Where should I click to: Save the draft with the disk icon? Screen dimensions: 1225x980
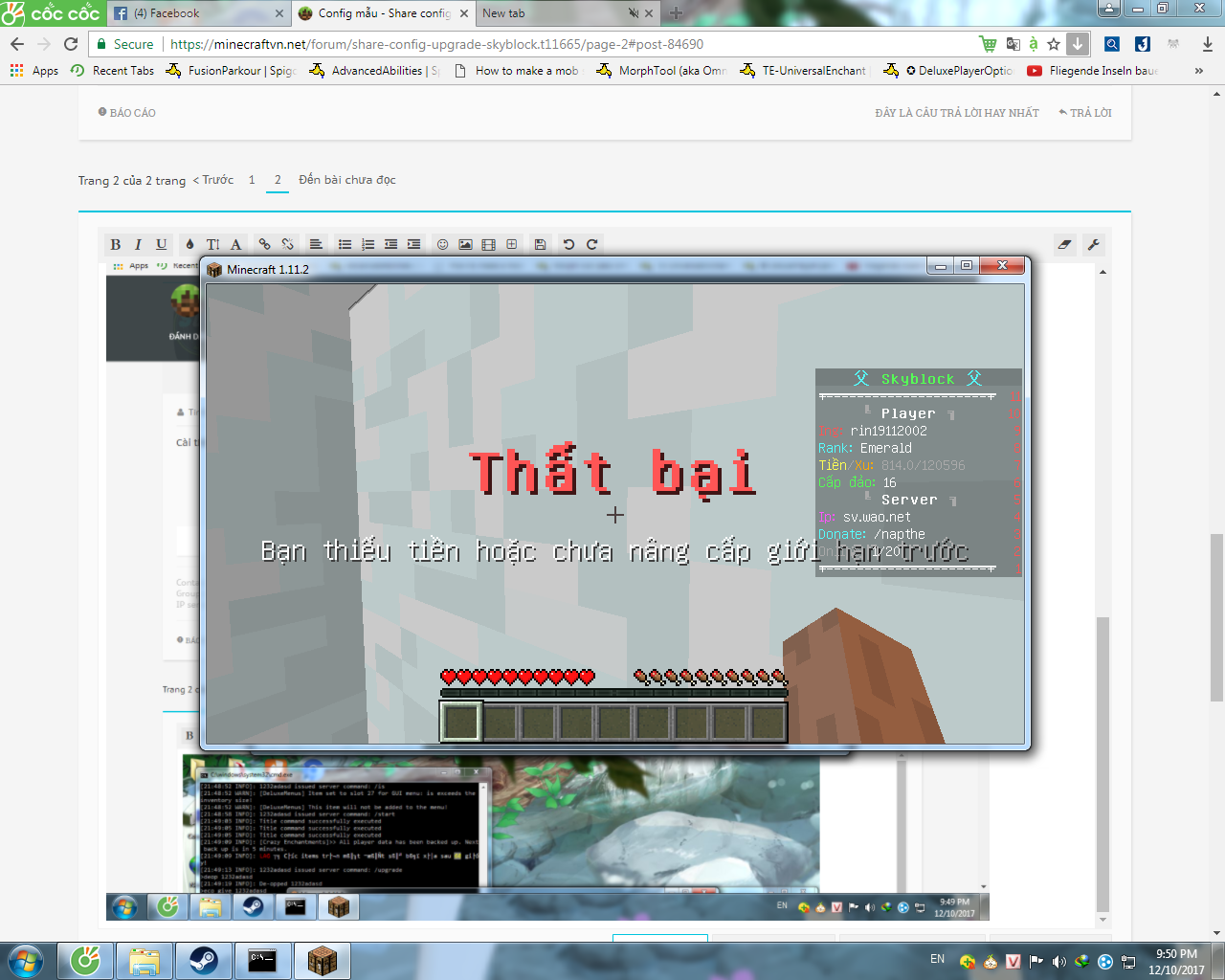pos(540,244)
